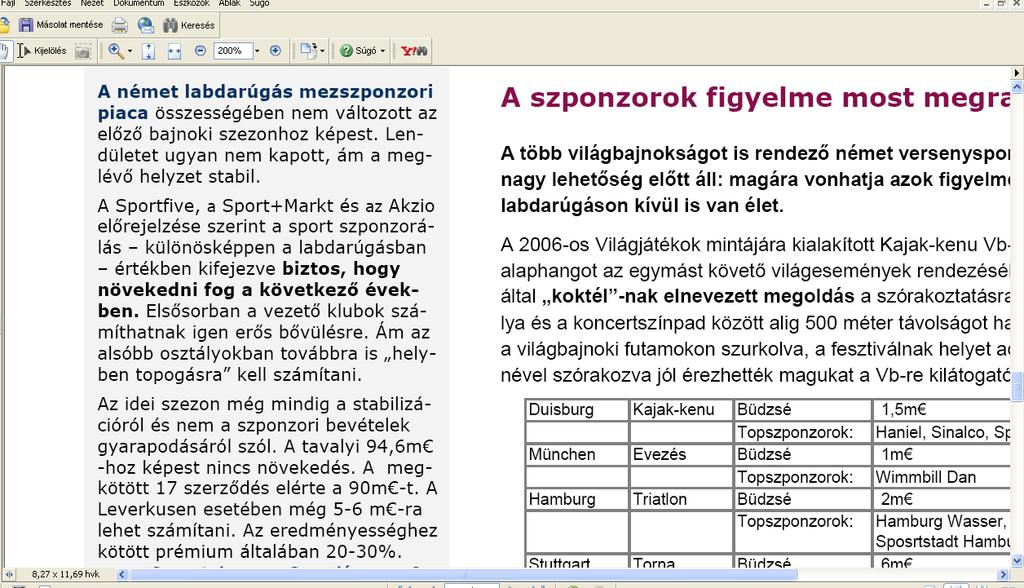This screenshot has height=588, width=1024.
Task: Expand the Súgó toolbar dropdown arrow
Action: pyautogui.click(x=383, y=51)
